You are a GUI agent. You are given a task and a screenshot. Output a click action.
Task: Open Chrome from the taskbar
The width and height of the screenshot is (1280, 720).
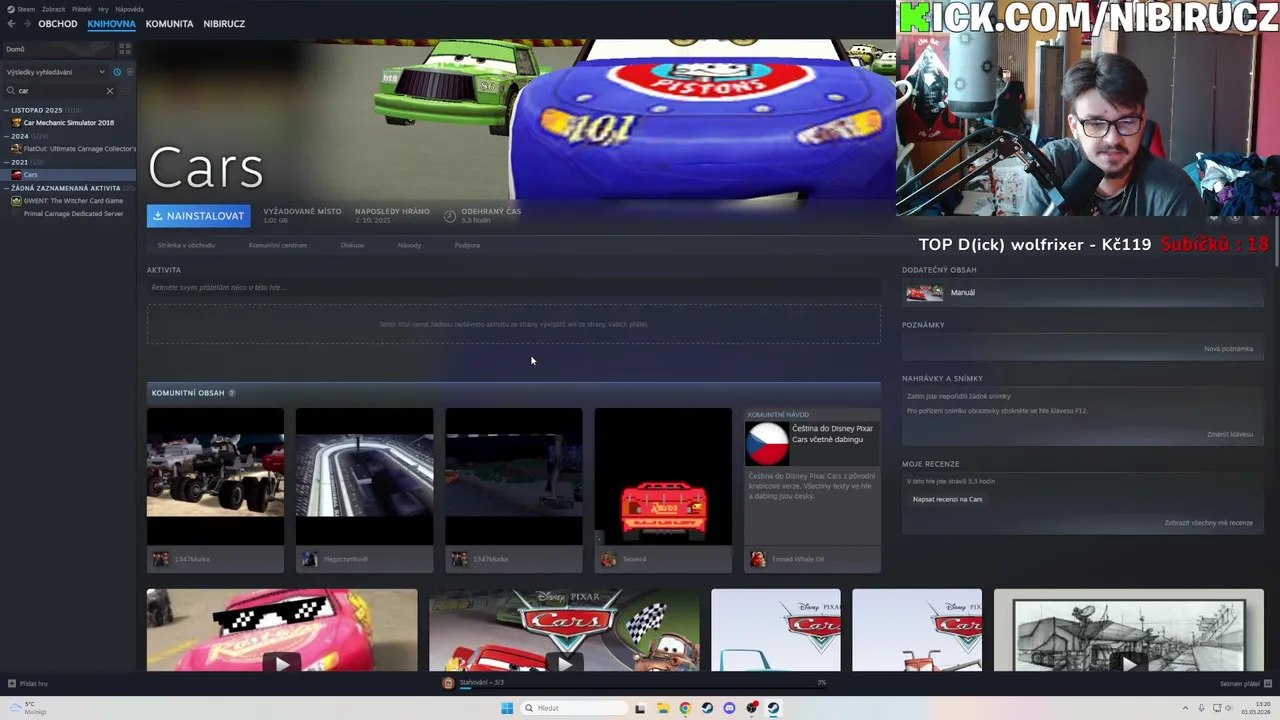click(x=684, y=708)
